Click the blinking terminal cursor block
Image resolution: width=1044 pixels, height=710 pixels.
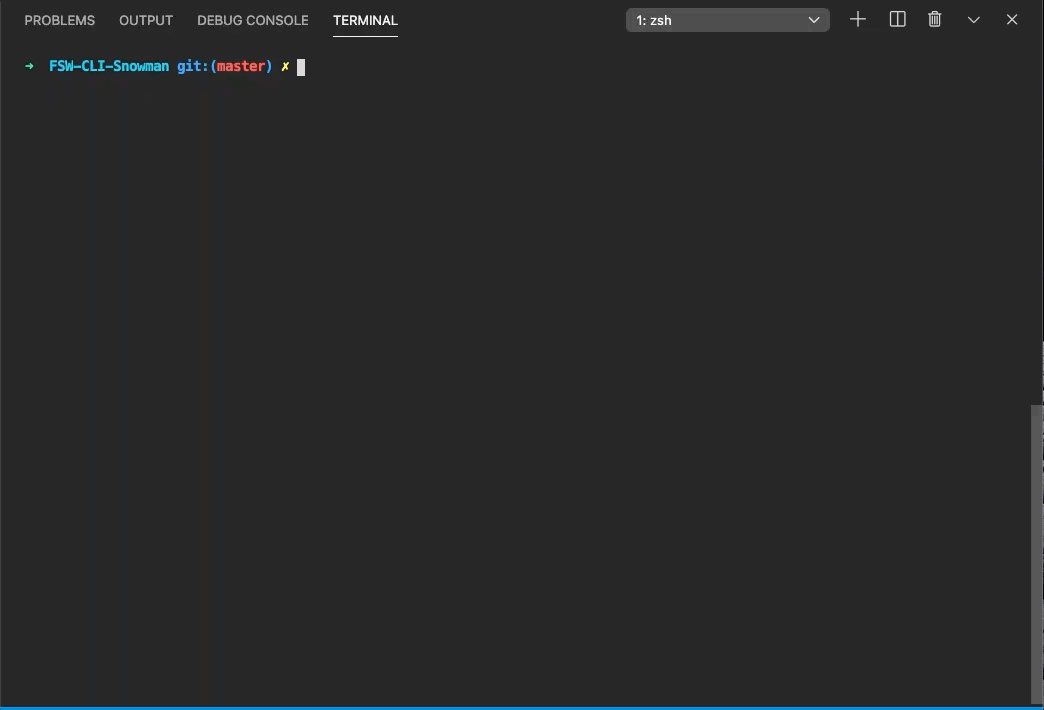(x=301, y=67)
